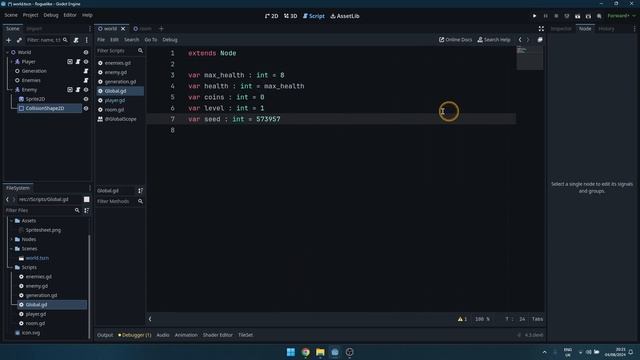Run a specific scene

pyautogui.click(x=588, y=16)
